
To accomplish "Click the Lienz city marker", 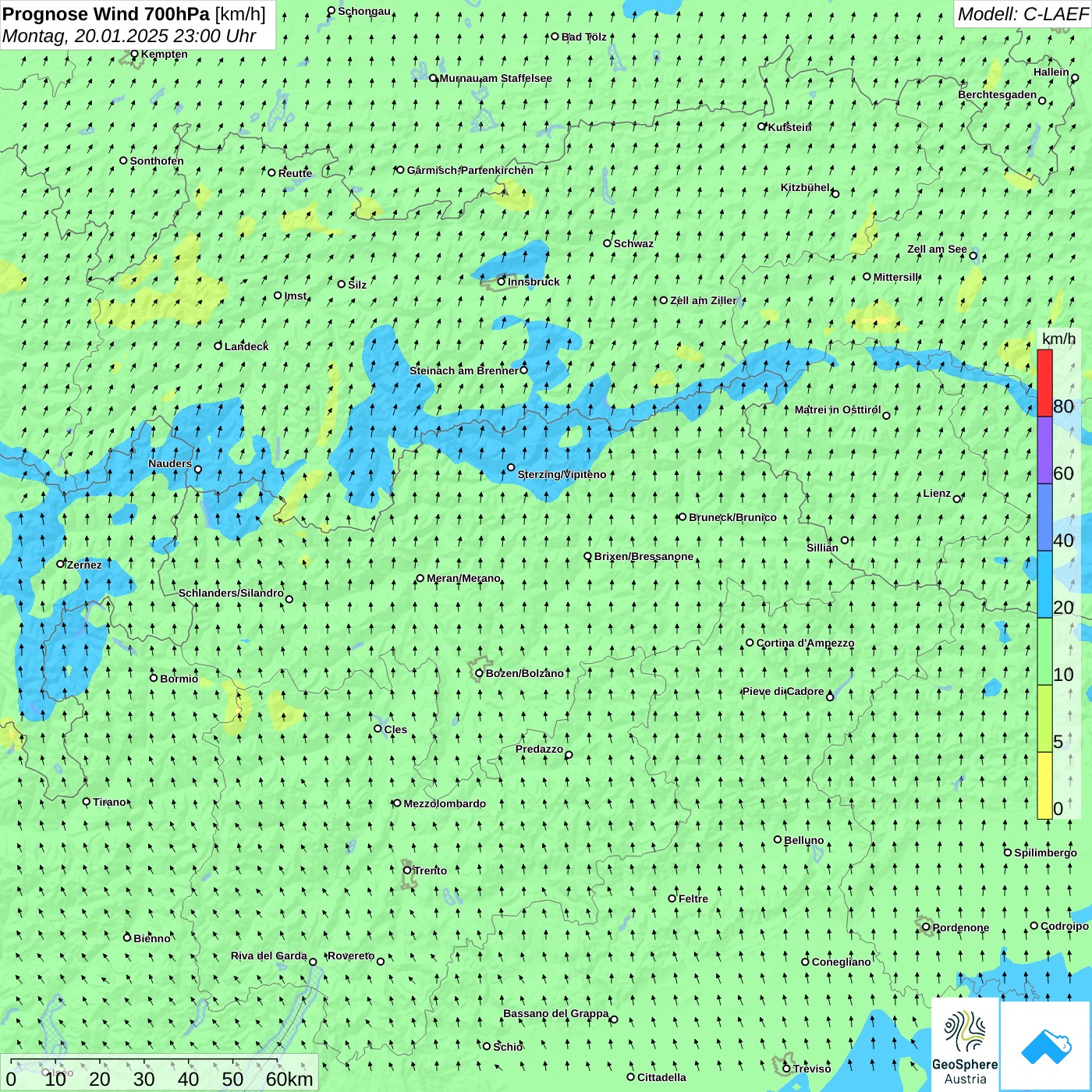I will [957, 498].
